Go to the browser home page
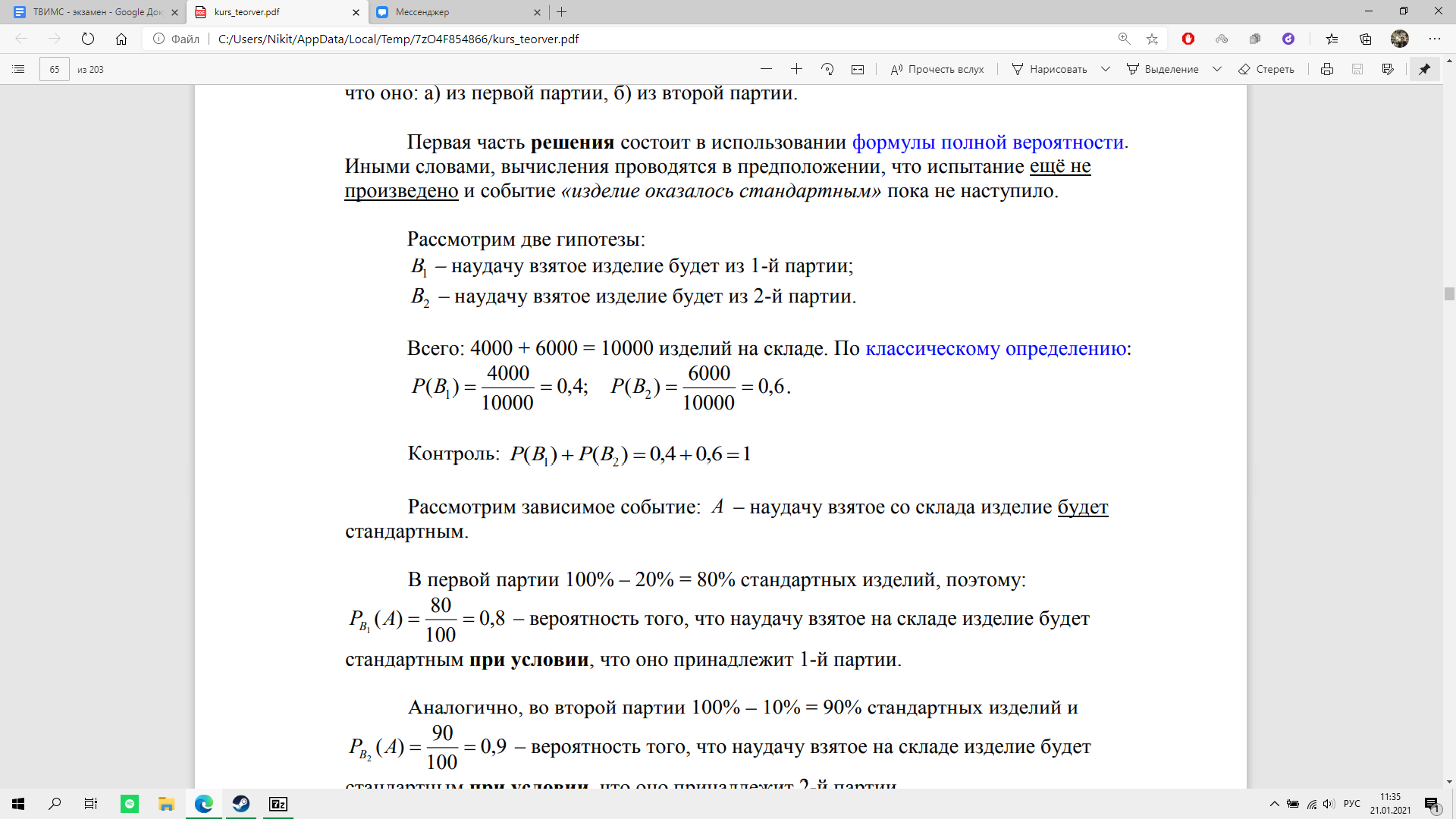Screen dimensions: 1456x819 point(121,39)
